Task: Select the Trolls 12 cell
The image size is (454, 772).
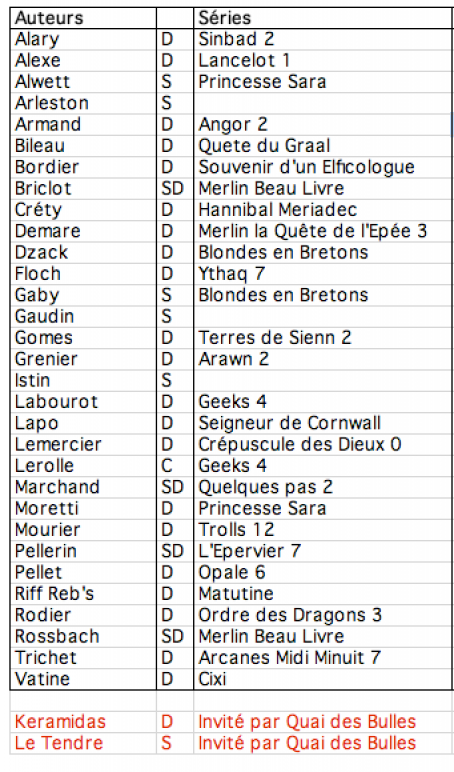Action: coord(323,530)
